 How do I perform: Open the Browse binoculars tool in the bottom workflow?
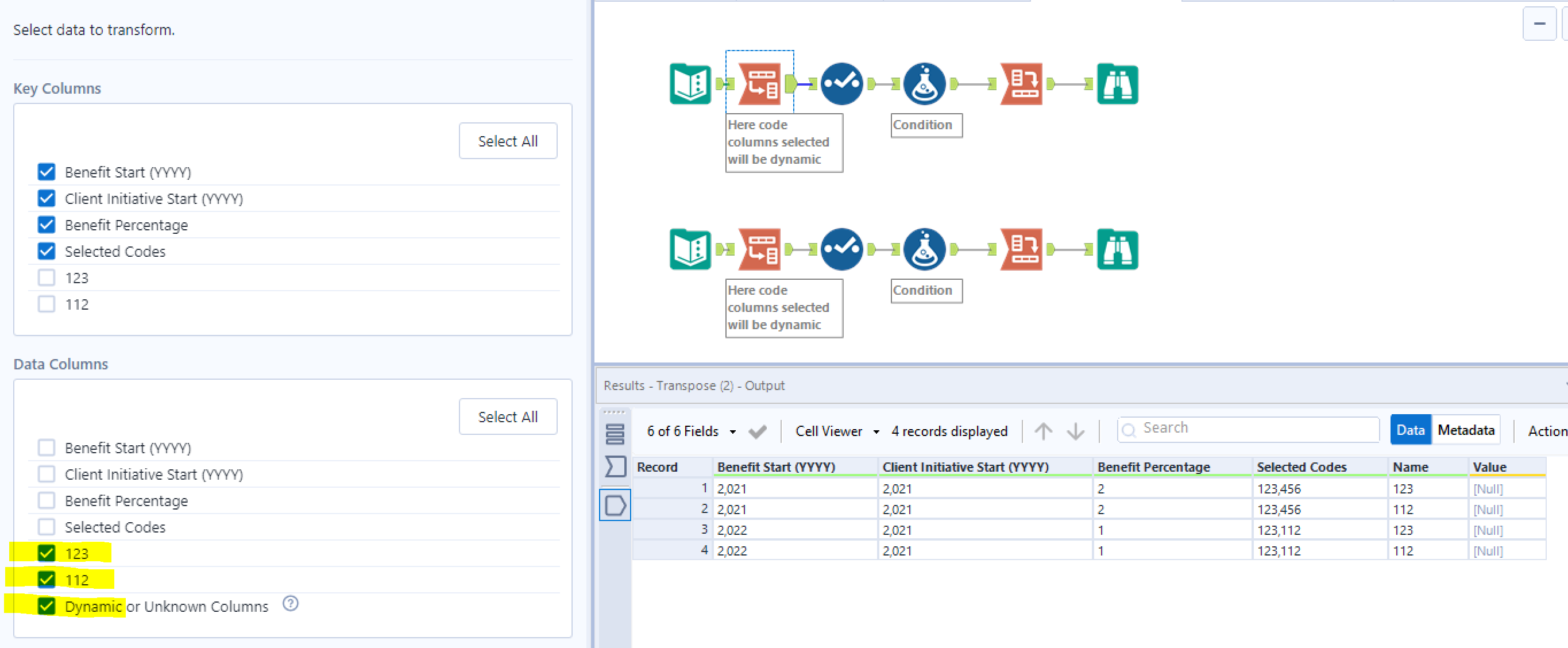tap(1117, 249)
